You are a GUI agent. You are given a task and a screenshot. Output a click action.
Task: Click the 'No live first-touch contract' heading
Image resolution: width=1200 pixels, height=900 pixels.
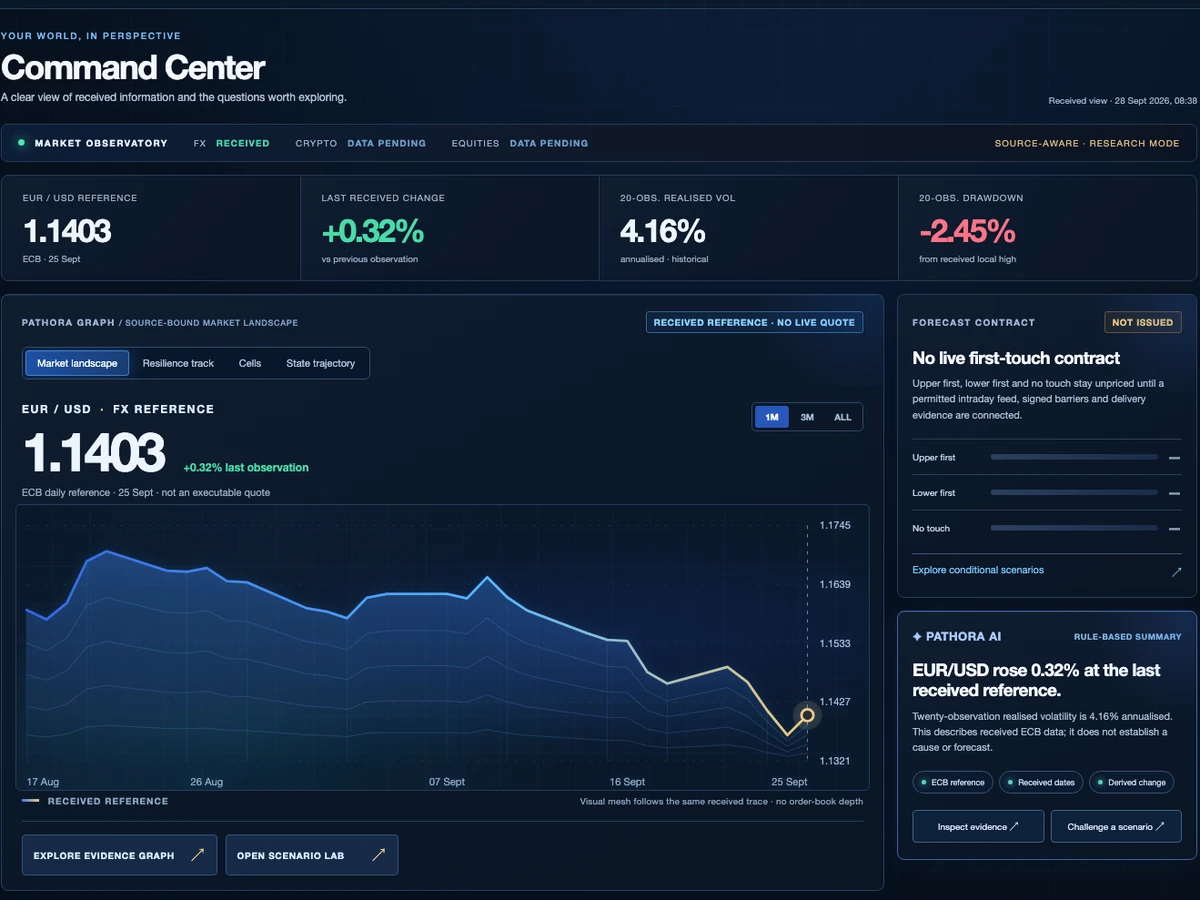pos(1016,358)
